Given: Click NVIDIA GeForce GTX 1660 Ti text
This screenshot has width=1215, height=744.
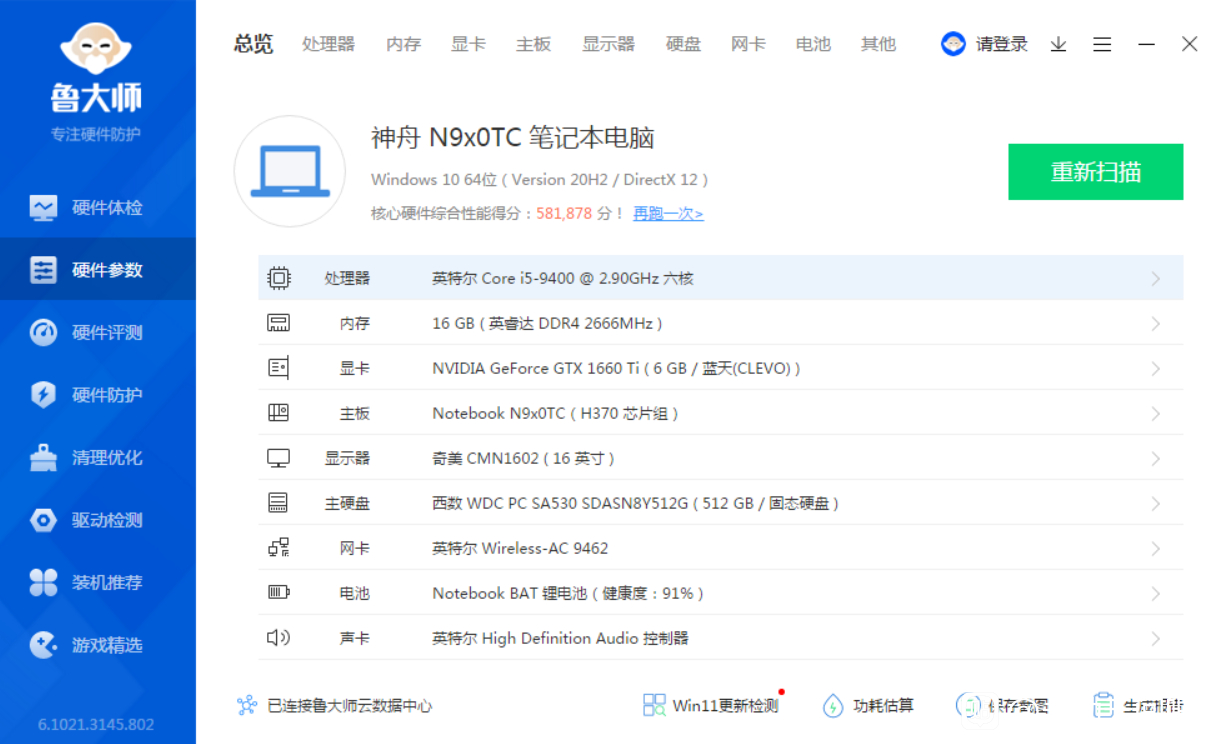Looking at the screenshot, I should tap(617, 369).
